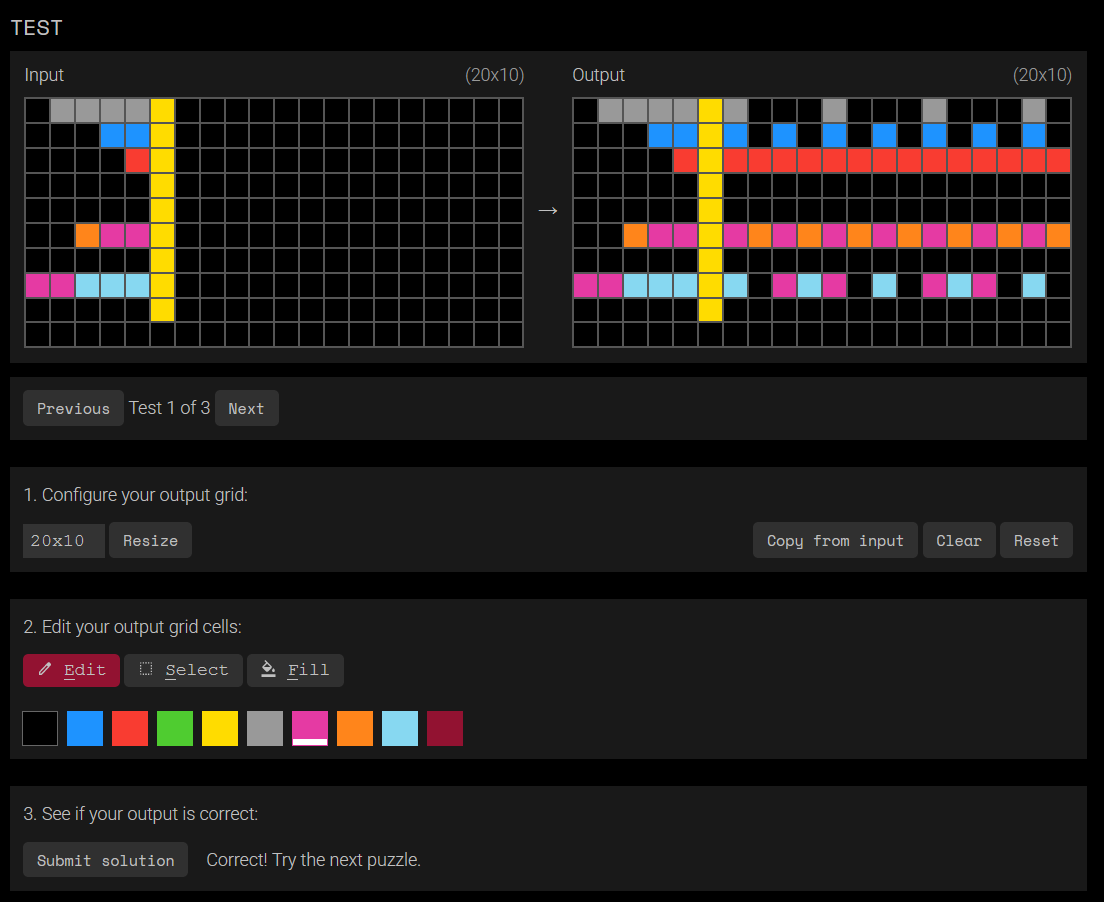Activate the Edit pencil tool
This screenshot has width=1104, height=902.
71,670
